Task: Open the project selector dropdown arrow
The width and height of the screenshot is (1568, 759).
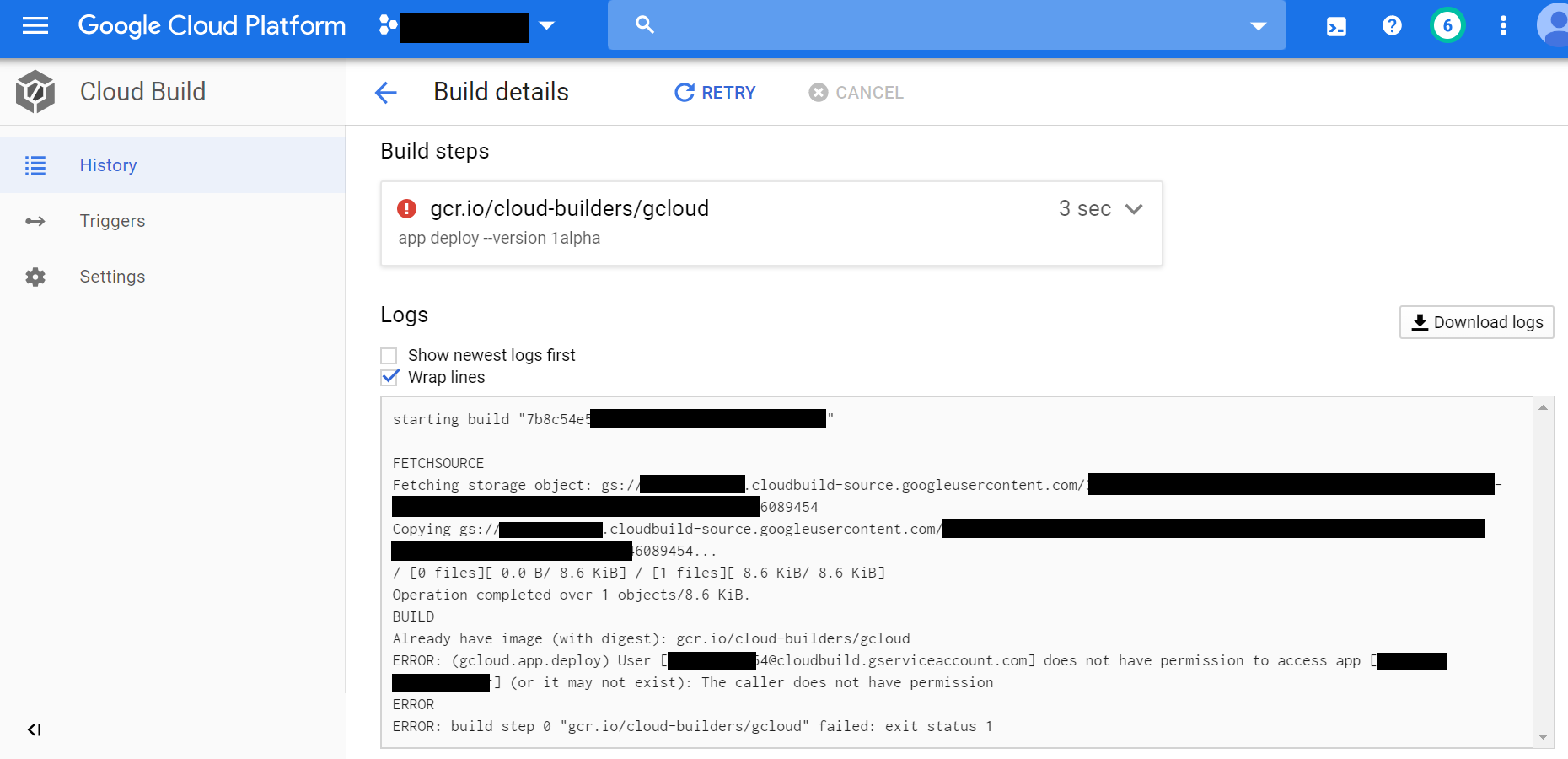Action: [x=546, y=25]
